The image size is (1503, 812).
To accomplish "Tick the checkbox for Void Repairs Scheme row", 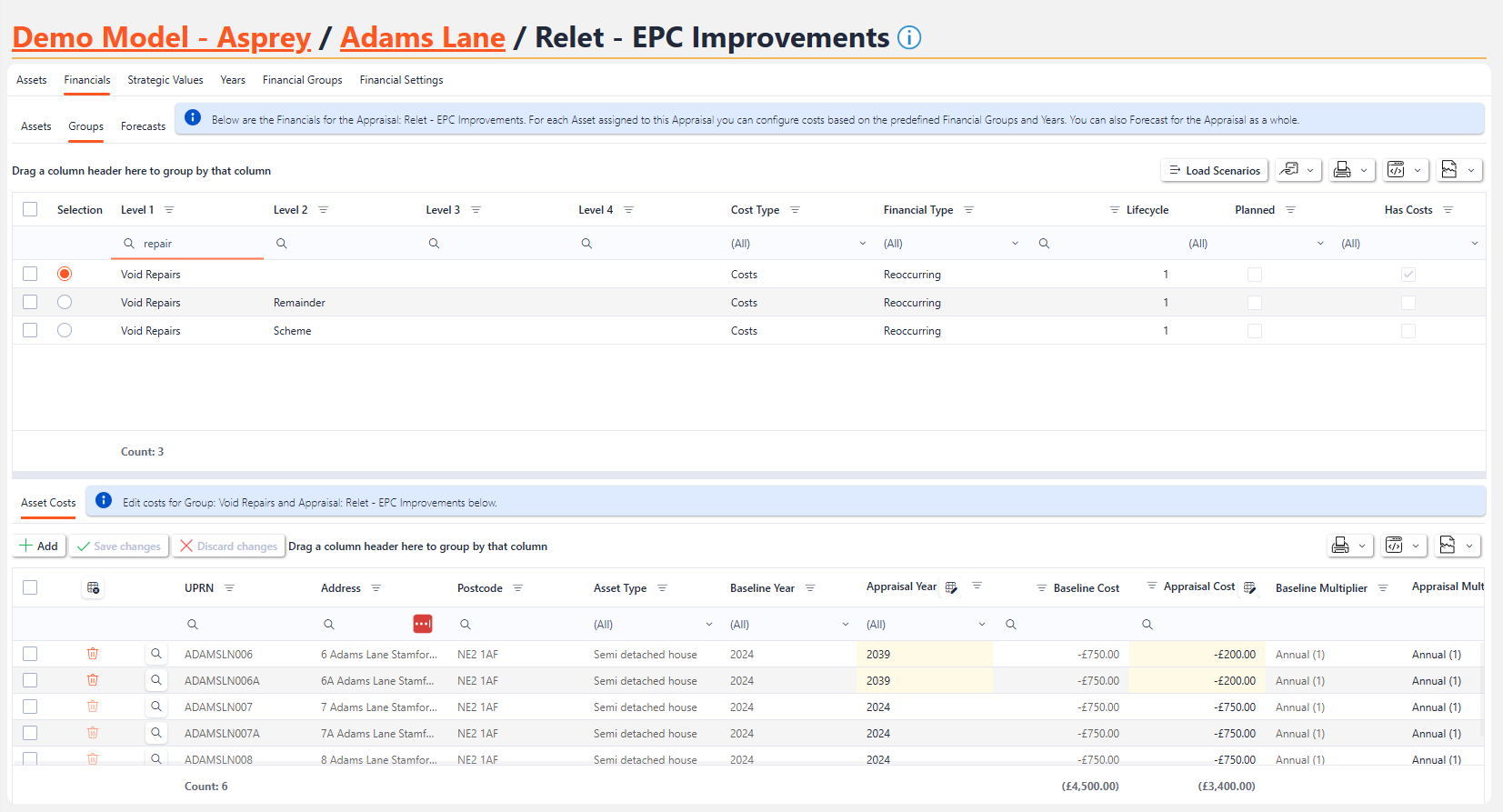I will pos(30,330).
